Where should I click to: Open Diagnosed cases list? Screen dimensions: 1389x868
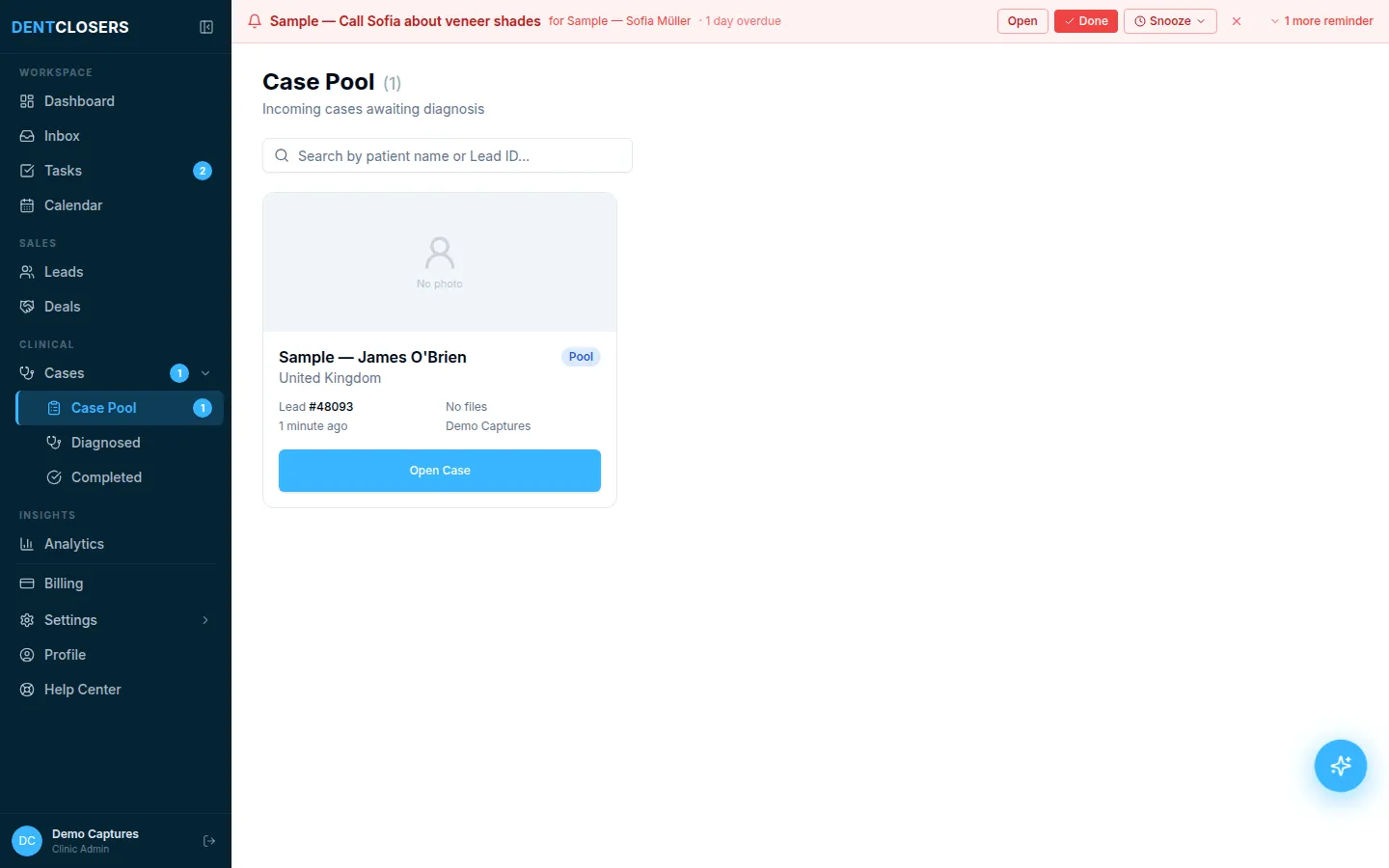120,443
